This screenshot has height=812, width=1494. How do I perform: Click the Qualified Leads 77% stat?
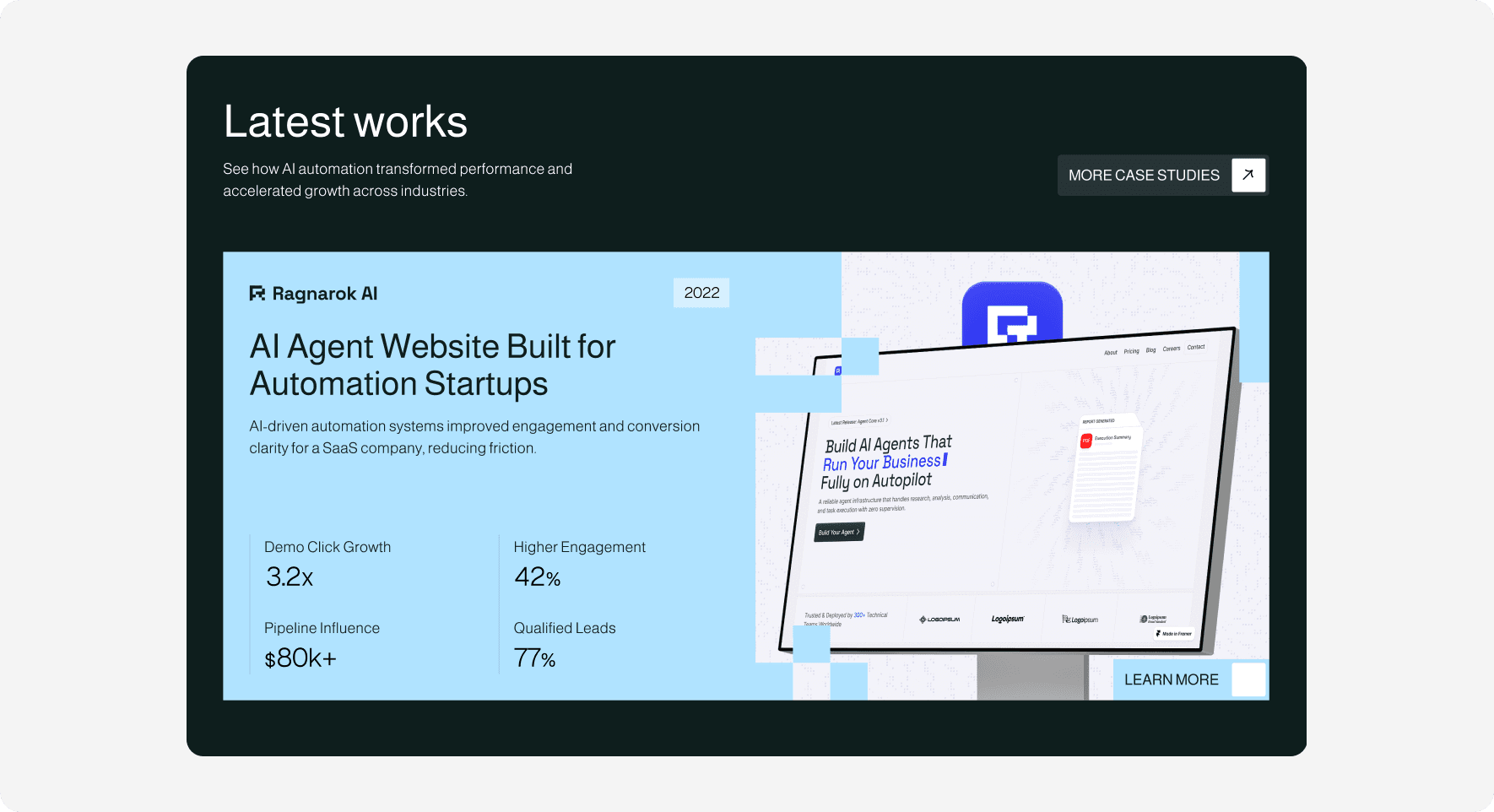coord(565,646)
